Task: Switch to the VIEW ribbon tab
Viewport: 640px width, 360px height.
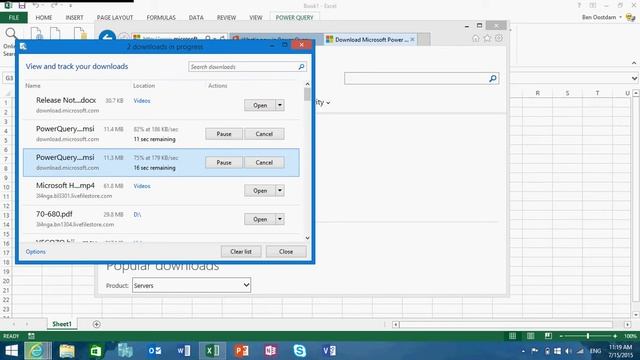Action: (256, 18)
